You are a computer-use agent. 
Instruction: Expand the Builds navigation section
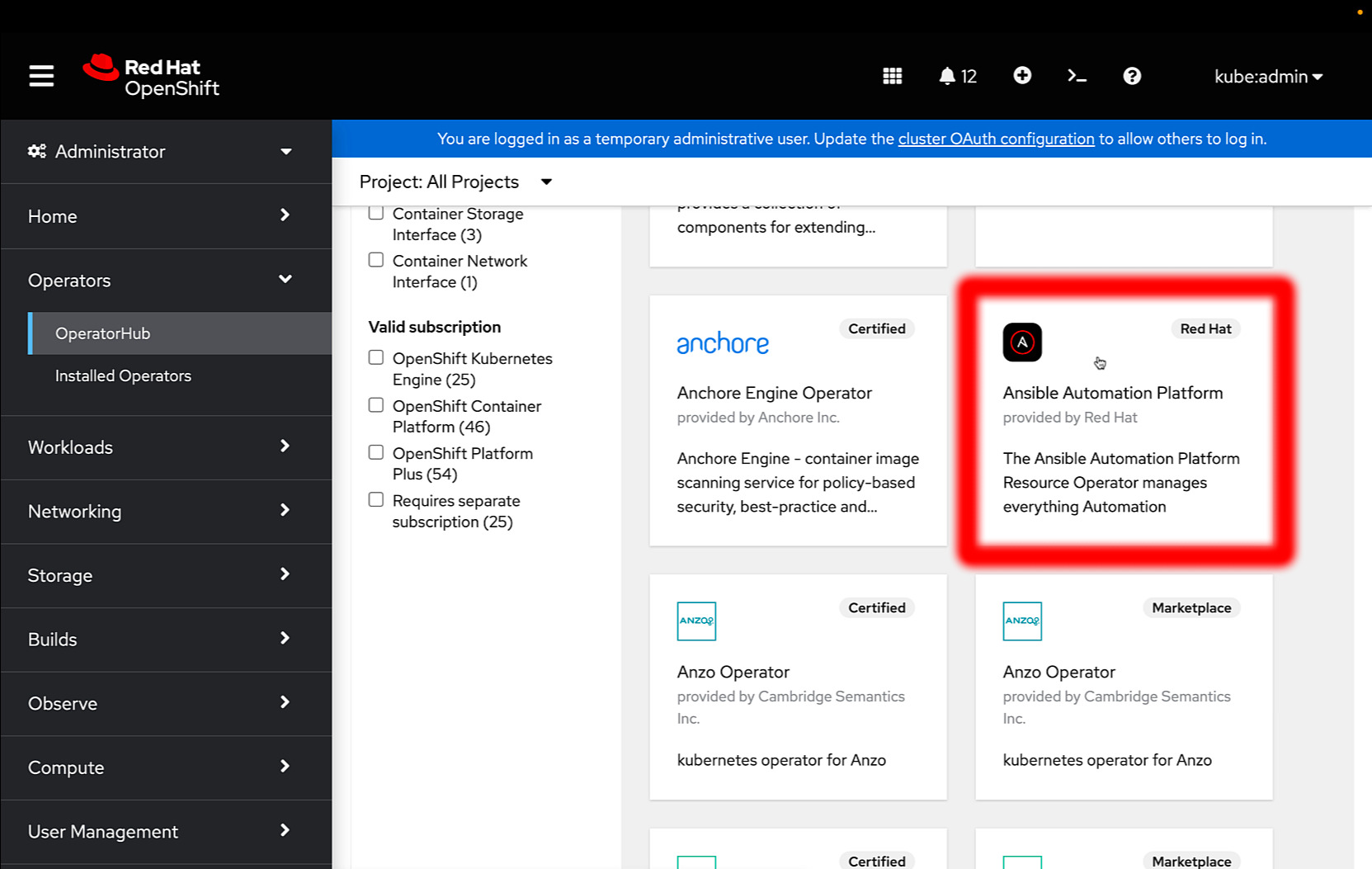[166, 640]
